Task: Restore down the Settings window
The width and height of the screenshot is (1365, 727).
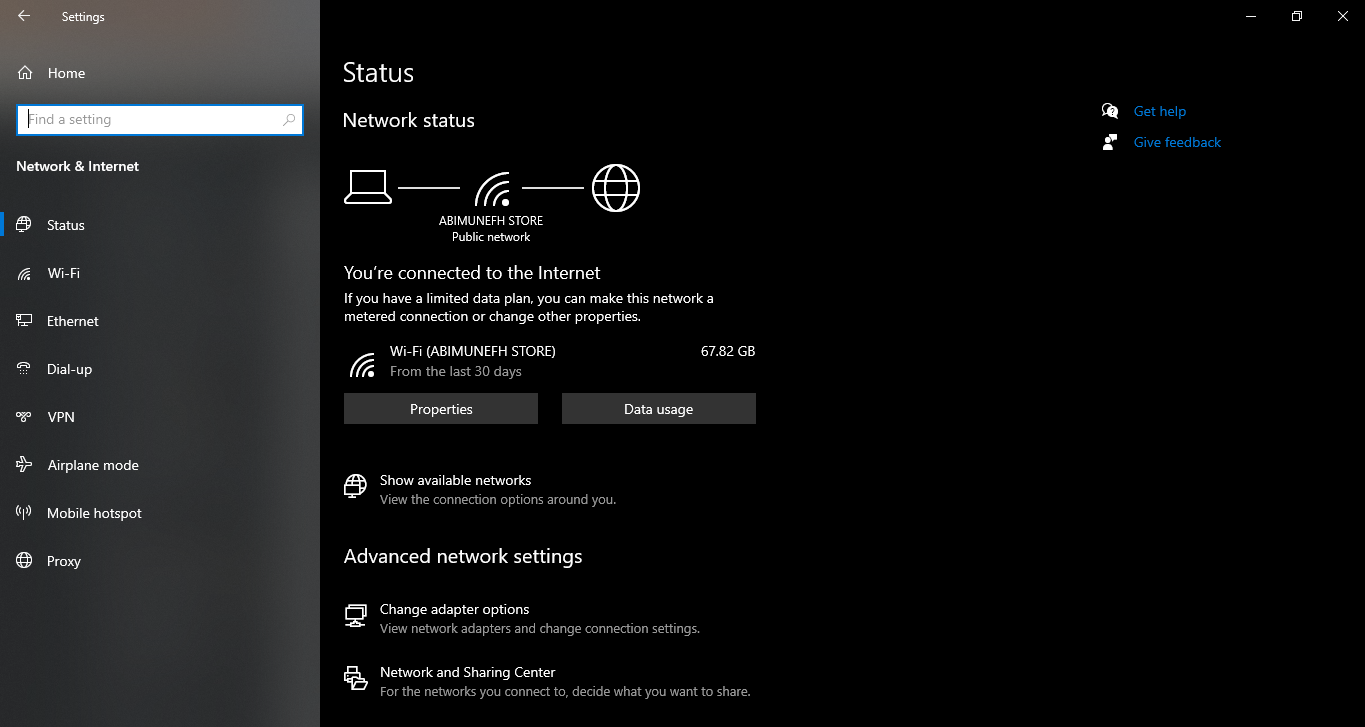Action: coord(1297,16)
